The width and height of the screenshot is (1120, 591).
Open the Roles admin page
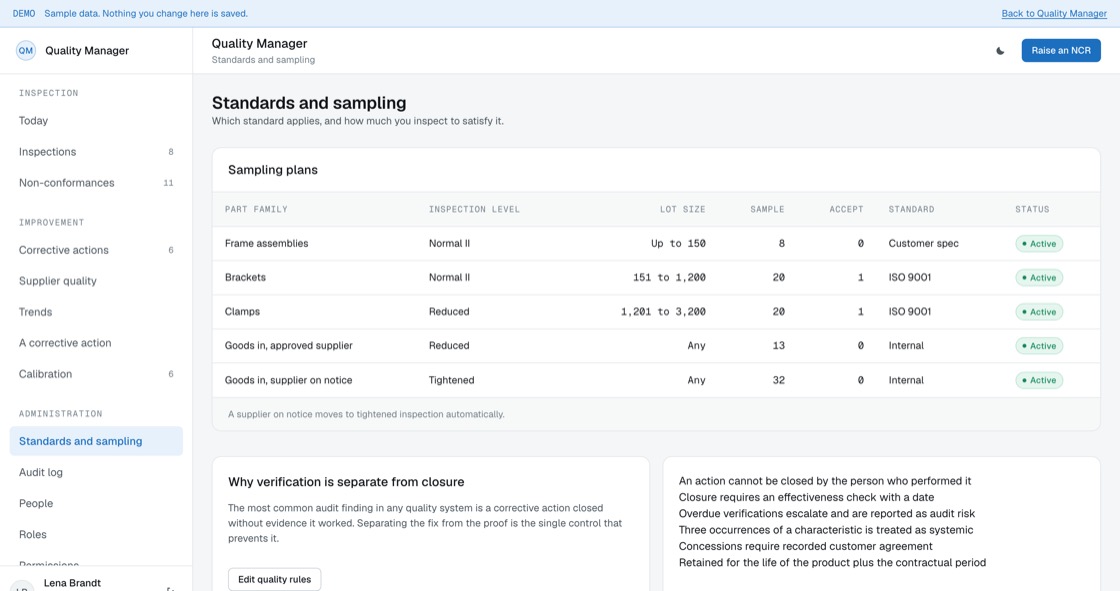[96, 535]
